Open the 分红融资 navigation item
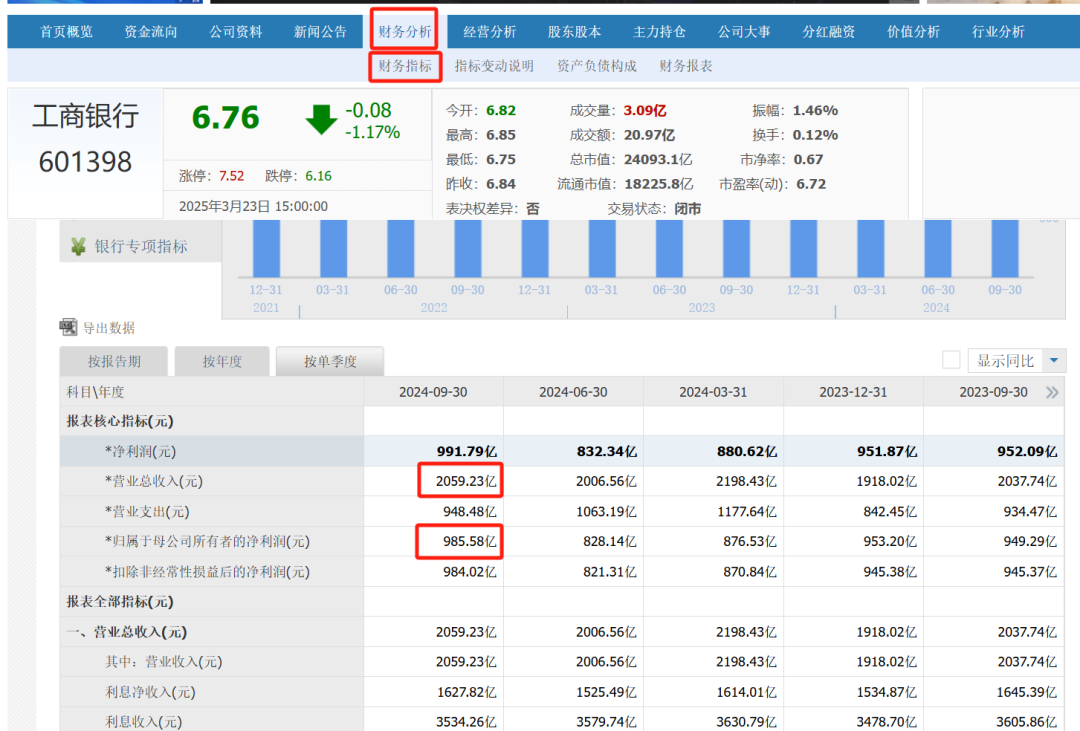1080x731 pixels. (828, 31)
